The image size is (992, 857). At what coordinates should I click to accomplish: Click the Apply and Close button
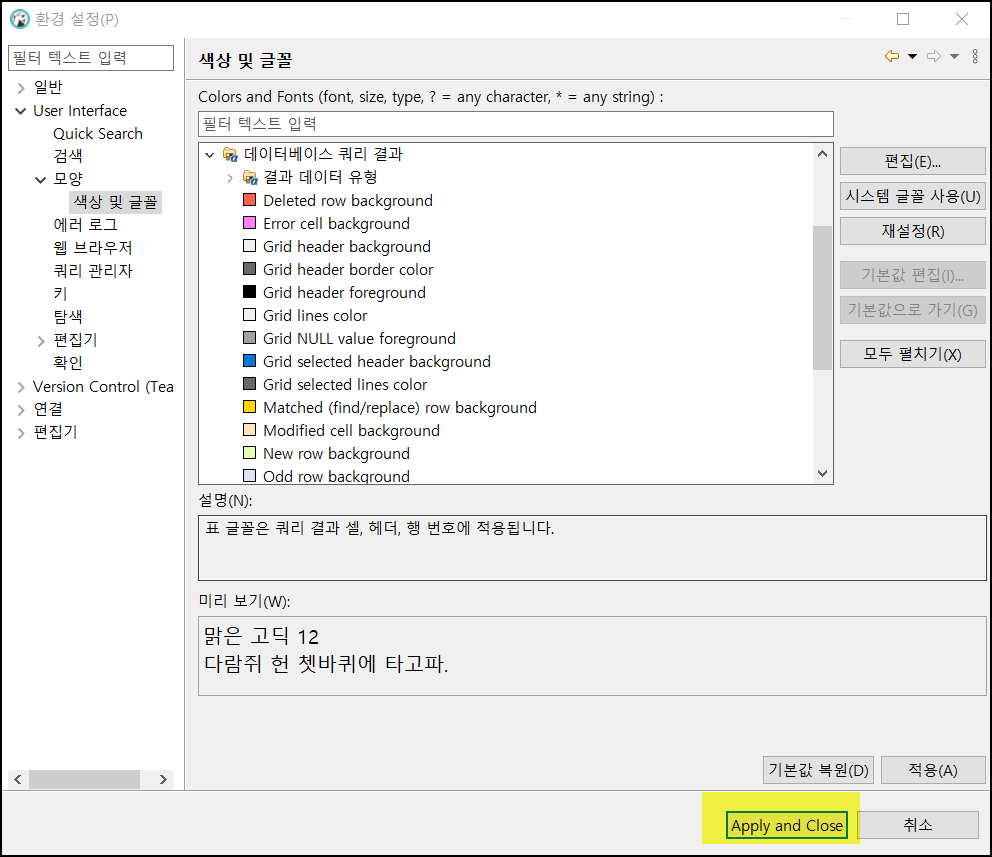point(786,825)
